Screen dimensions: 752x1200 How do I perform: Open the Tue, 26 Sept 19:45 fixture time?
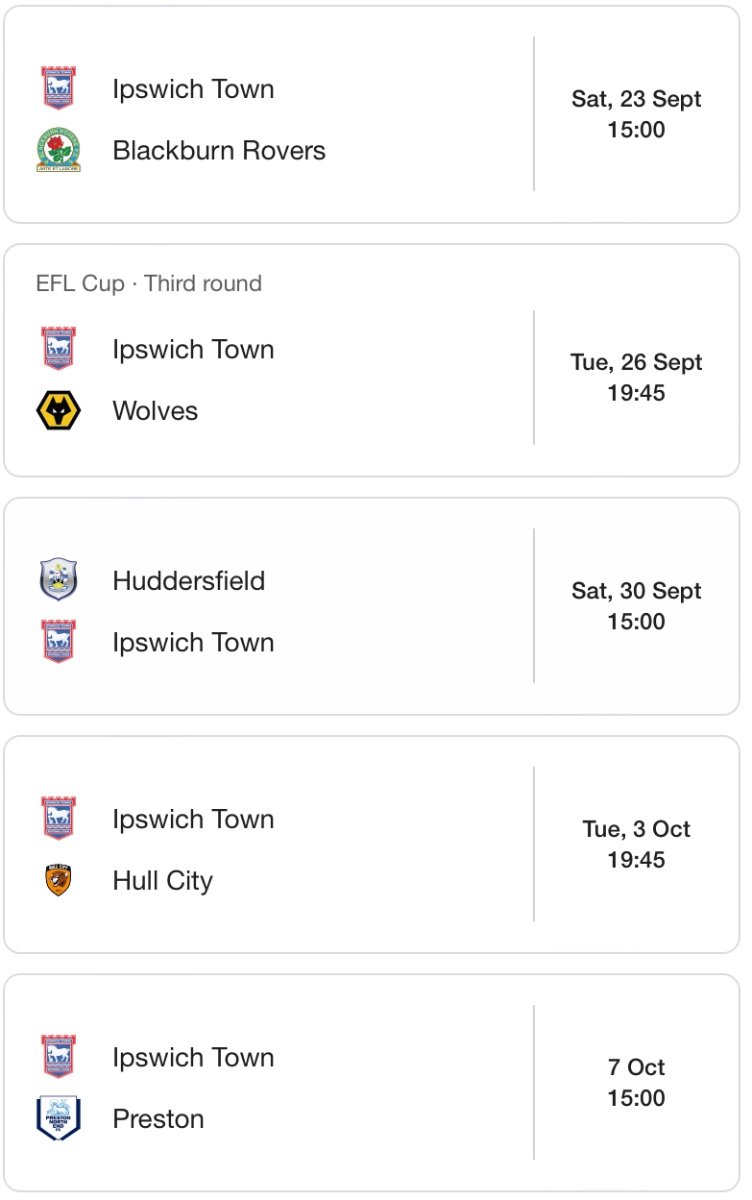[x=636, y=377]
